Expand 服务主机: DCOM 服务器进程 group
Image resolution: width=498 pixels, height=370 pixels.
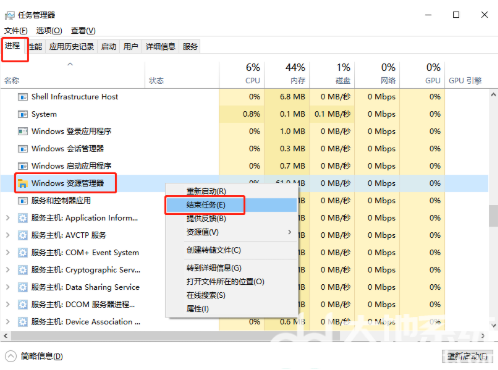pyautogui.click(x=8, y=304)
